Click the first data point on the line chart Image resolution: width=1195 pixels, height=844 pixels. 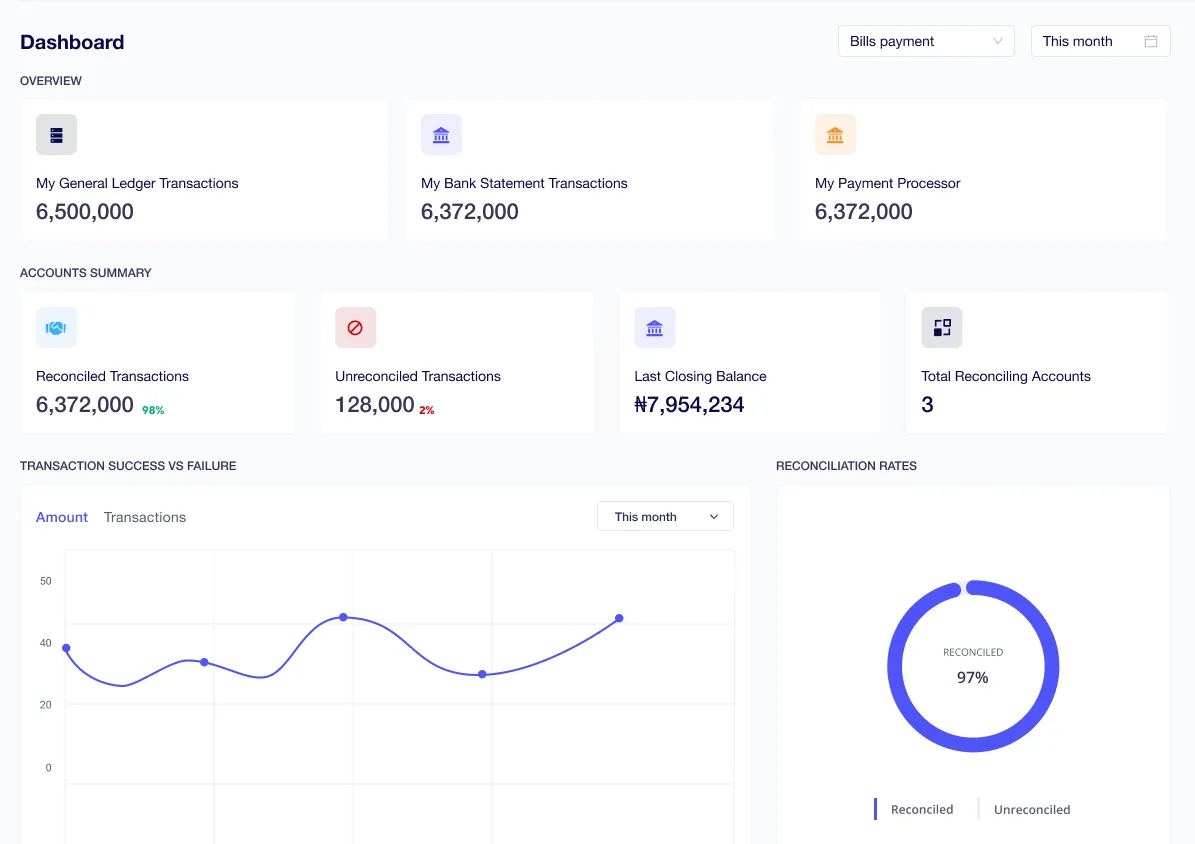pyautogui.click(x=66, y=648)
